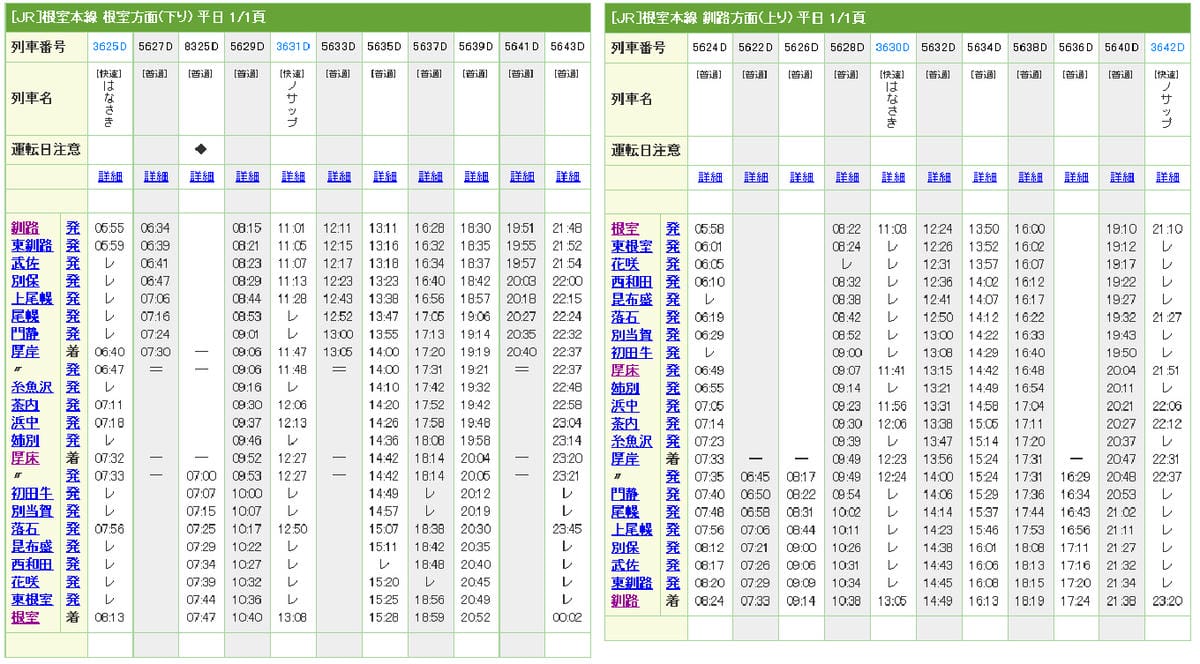Open 詳細 link for train 5643D
Screen dimensions: 1200x664
568,177
